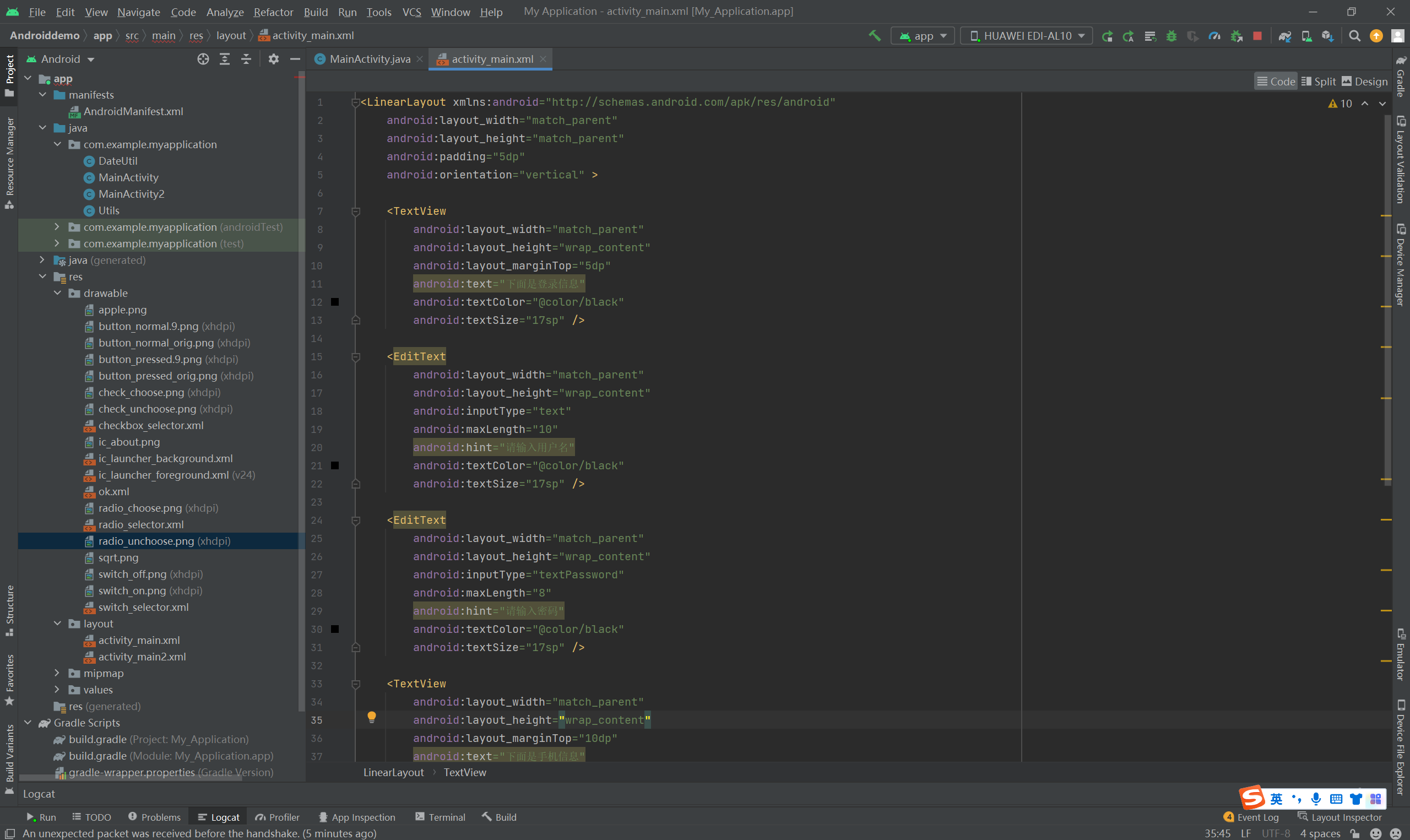Click the project panel settings gear

click(x=273, y=59)
